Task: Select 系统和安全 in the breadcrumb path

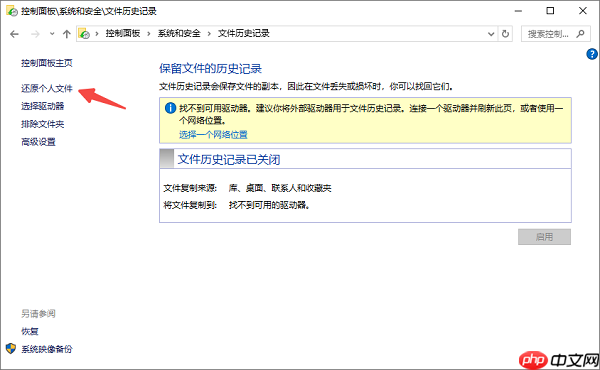Action: tap(179, 34)
